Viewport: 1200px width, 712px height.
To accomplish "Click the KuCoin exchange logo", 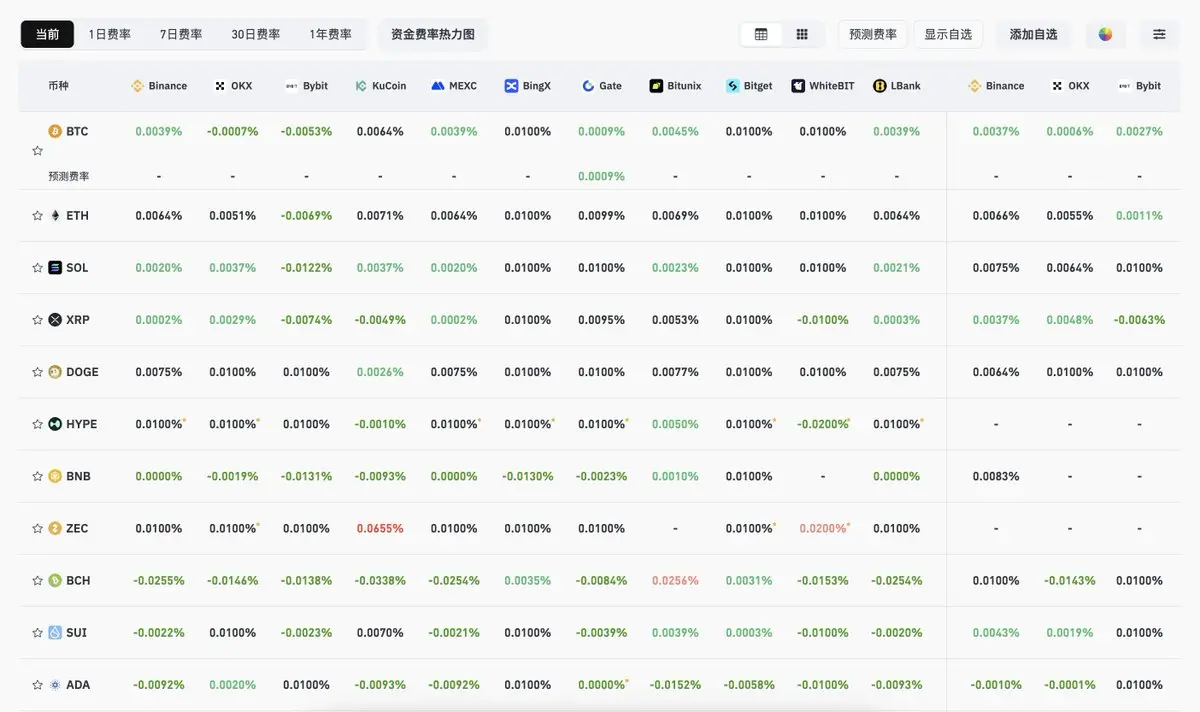I will [361, 86].
